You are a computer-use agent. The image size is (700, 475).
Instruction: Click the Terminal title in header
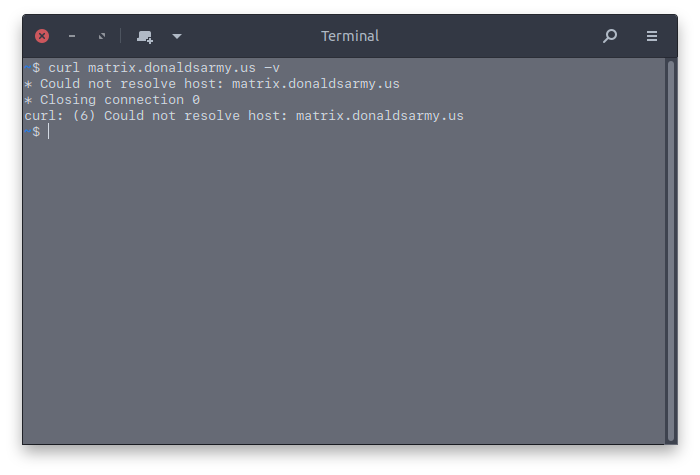click(x=350, y=36)
